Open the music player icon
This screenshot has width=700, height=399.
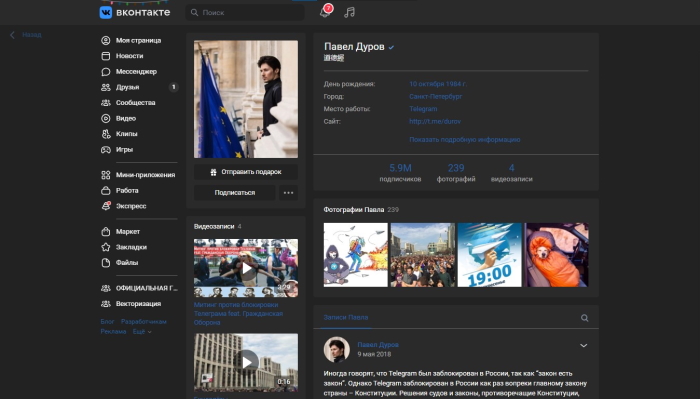349,12
